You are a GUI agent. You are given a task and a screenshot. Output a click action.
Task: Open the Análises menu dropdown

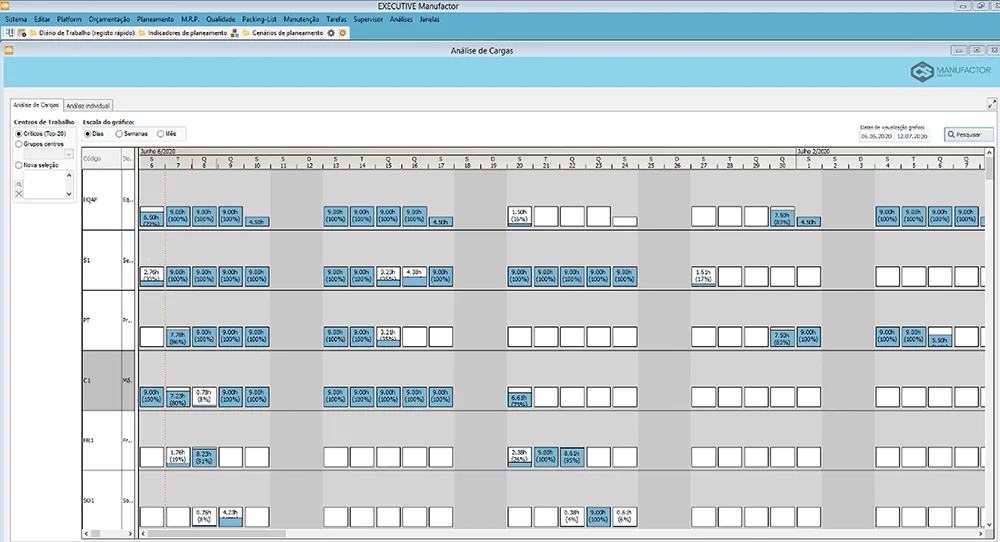click(401, 19)
